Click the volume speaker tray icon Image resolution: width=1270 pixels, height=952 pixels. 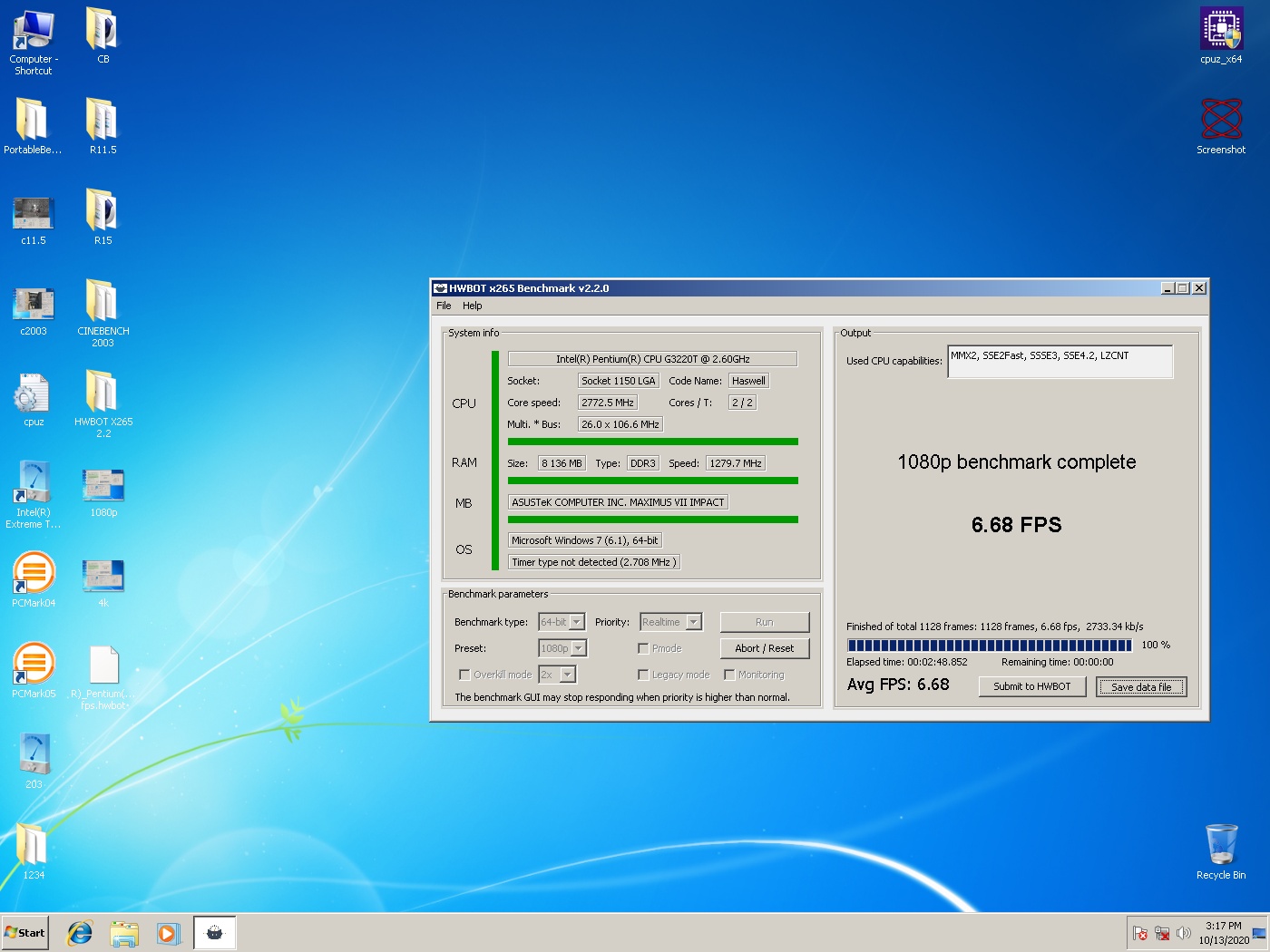pyautogui.click(x=1183, y=933)
